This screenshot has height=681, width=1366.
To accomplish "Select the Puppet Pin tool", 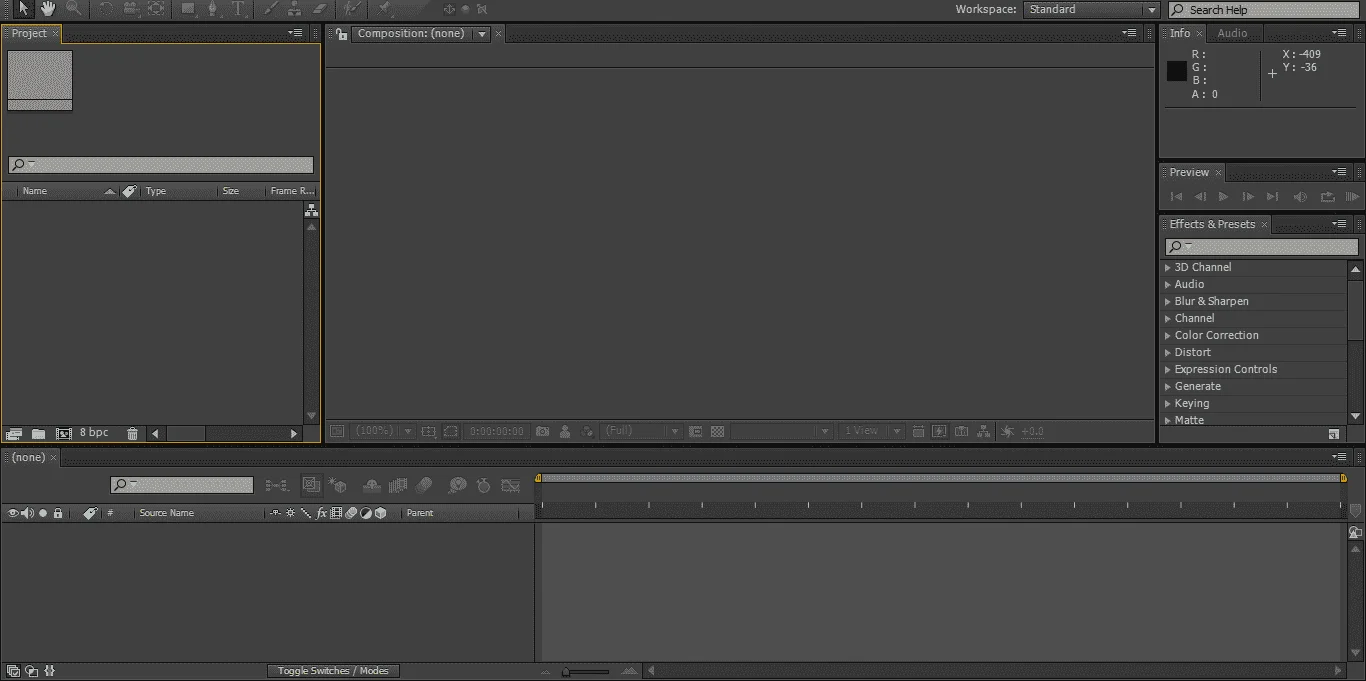I will click(385, 9).
